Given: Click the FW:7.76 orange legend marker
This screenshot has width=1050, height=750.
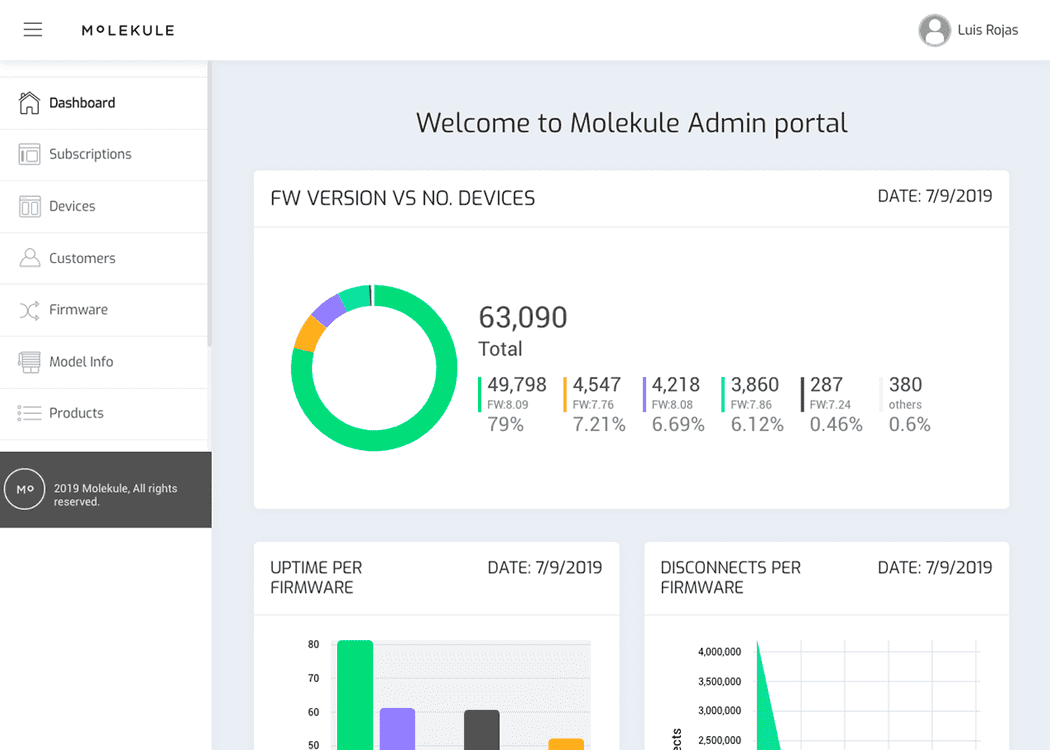Looking at the screenshot, I should [565, 394].
